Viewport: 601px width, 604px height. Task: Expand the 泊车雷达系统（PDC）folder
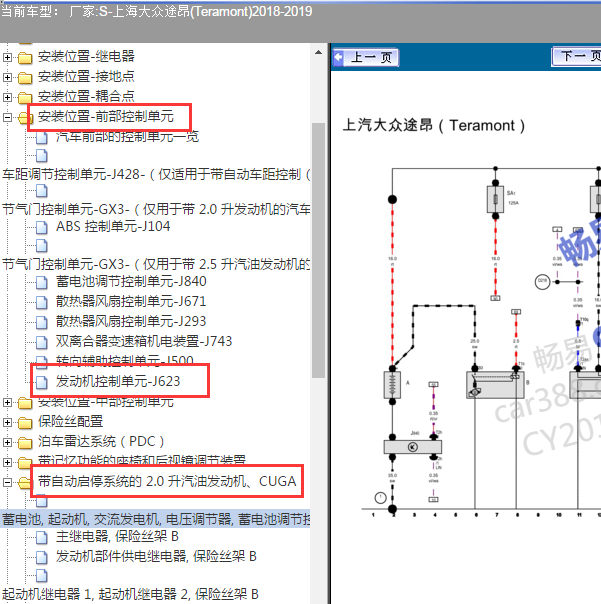click(7, 443)
